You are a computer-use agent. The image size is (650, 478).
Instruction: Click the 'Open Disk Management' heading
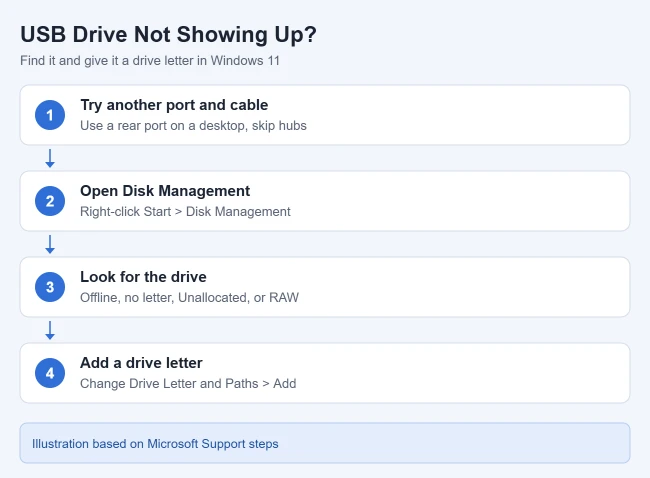tap(165, 191)
